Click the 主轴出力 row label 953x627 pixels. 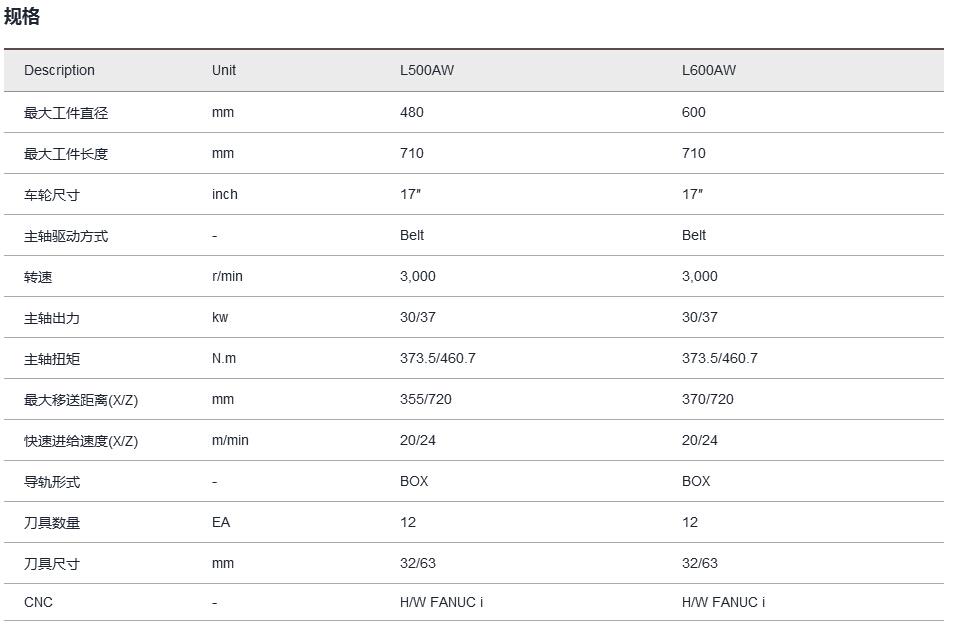pos(52,318)
